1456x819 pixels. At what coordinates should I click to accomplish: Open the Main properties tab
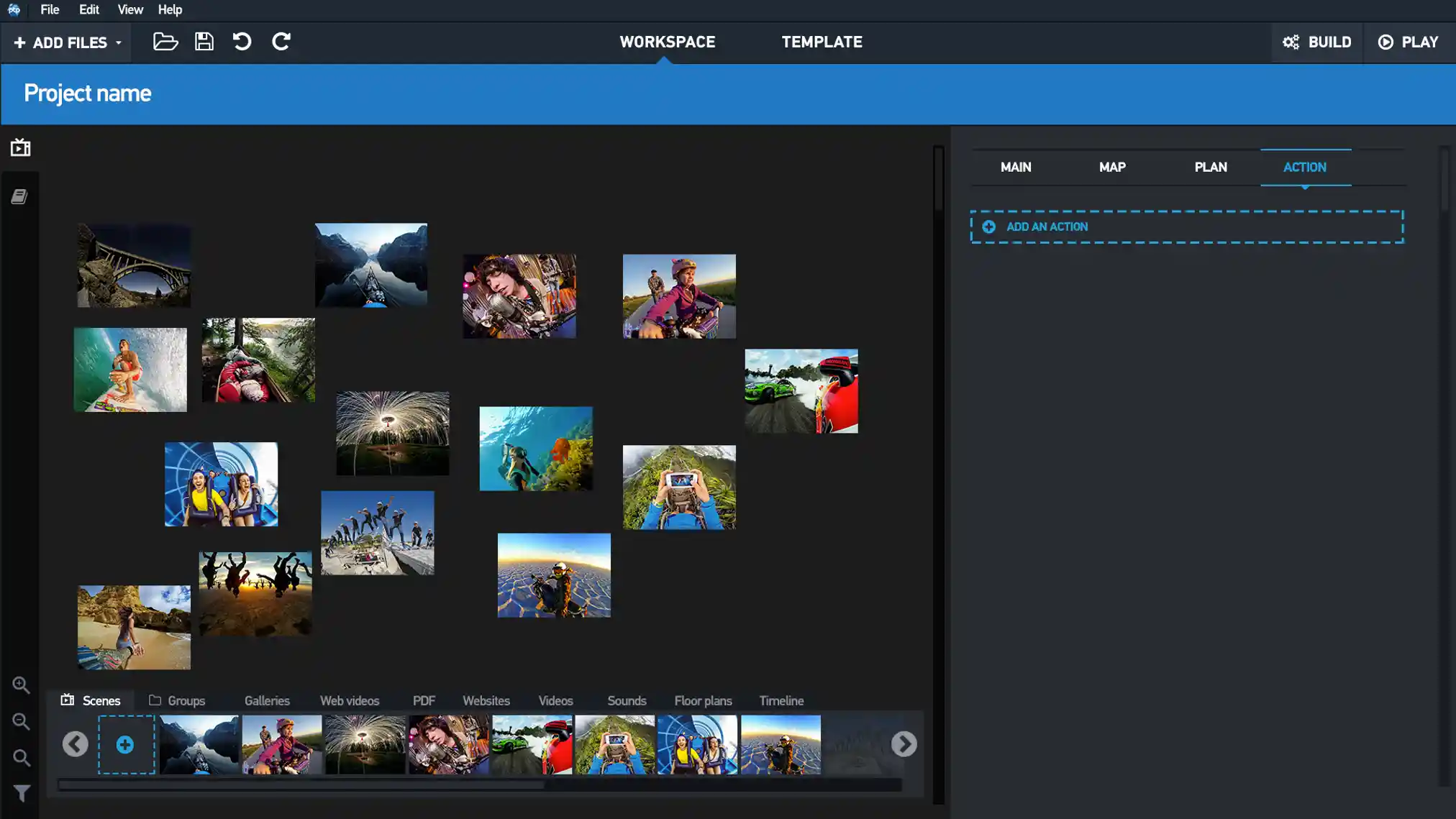1016,168
